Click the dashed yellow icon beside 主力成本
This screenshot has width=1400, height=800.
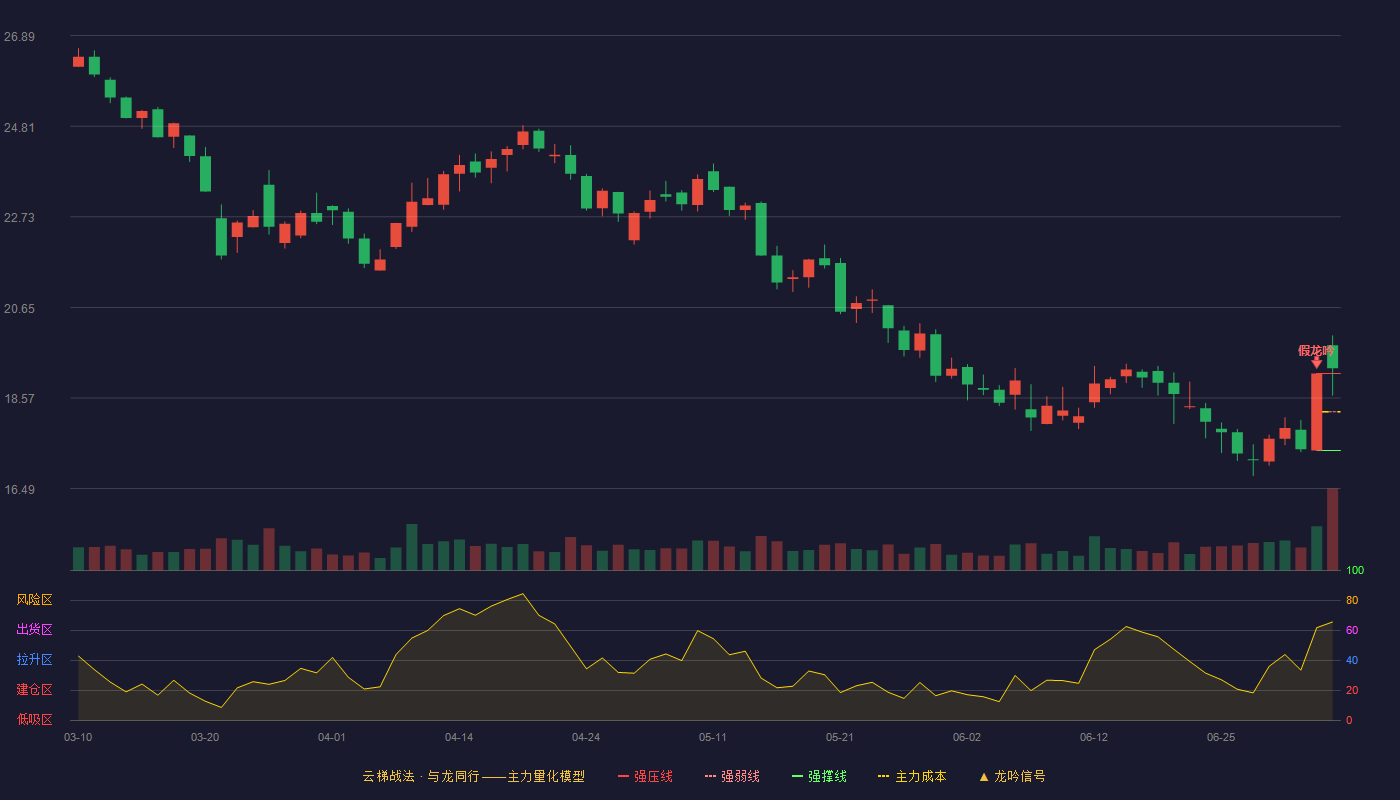pyautogui.click(x=884, y=777)
